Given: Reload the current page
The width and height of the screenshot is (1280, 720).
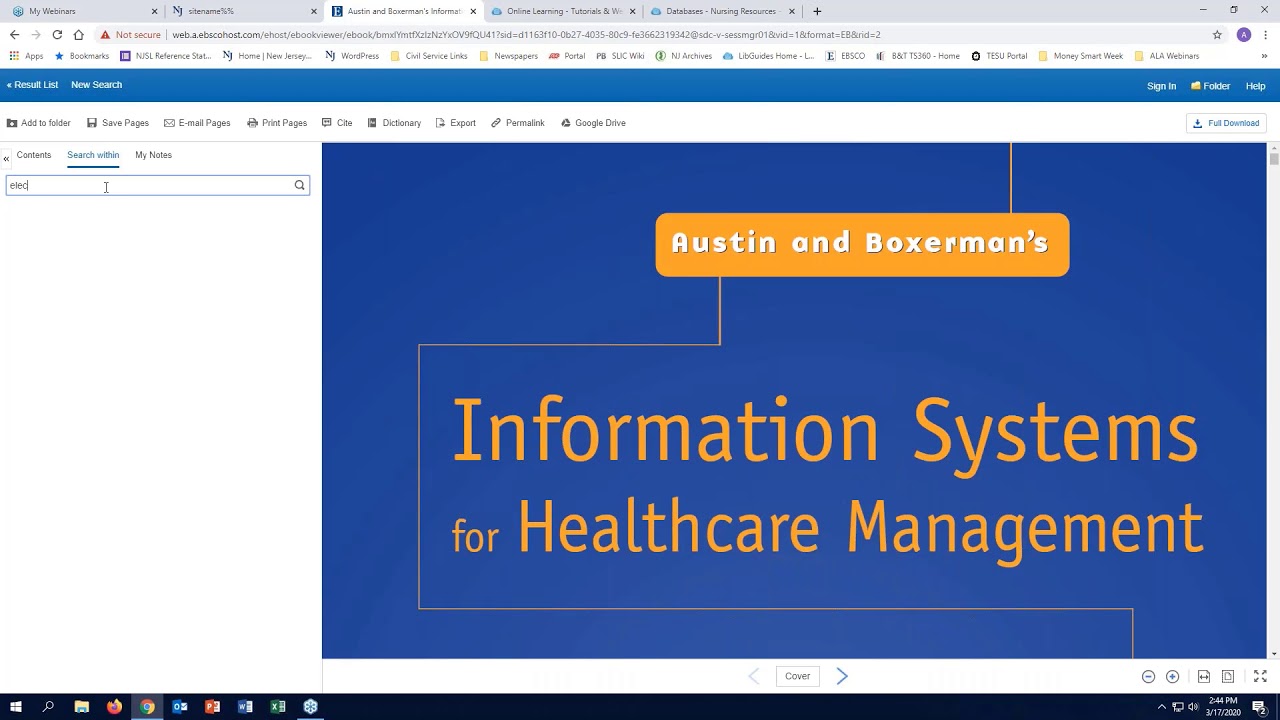Looking at the screenshot, I should (x=57, y=34).
